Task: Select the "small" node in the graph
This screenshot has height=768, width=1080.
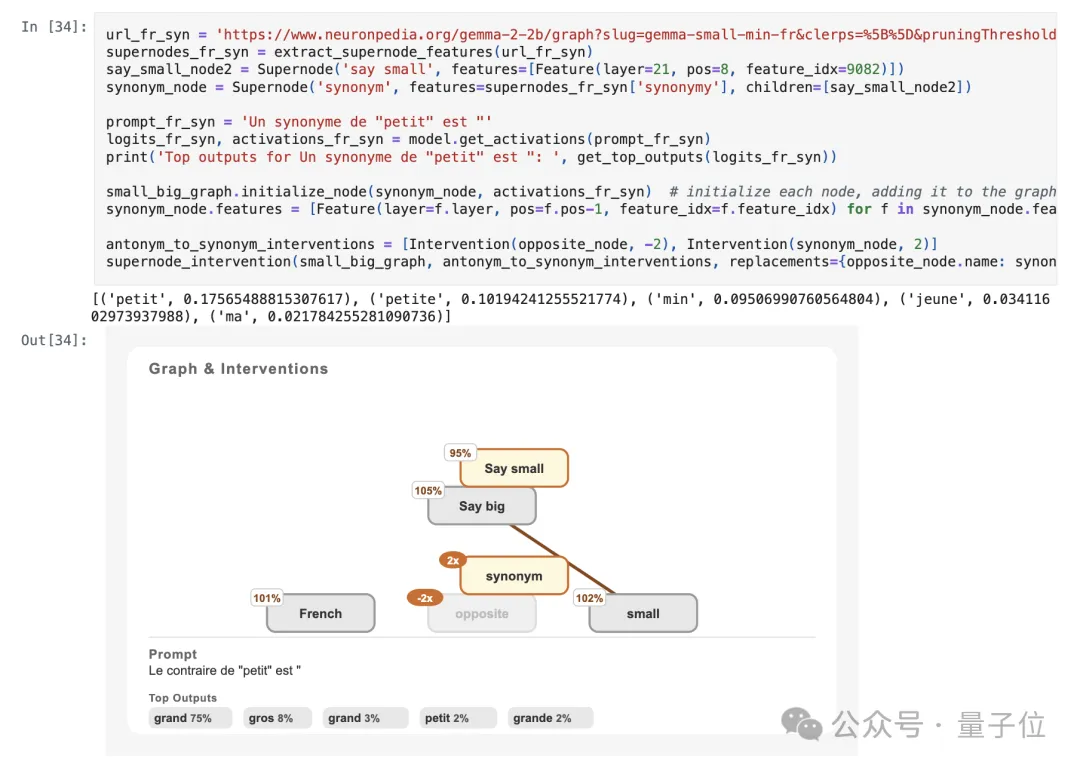Action: click(643, 614)
